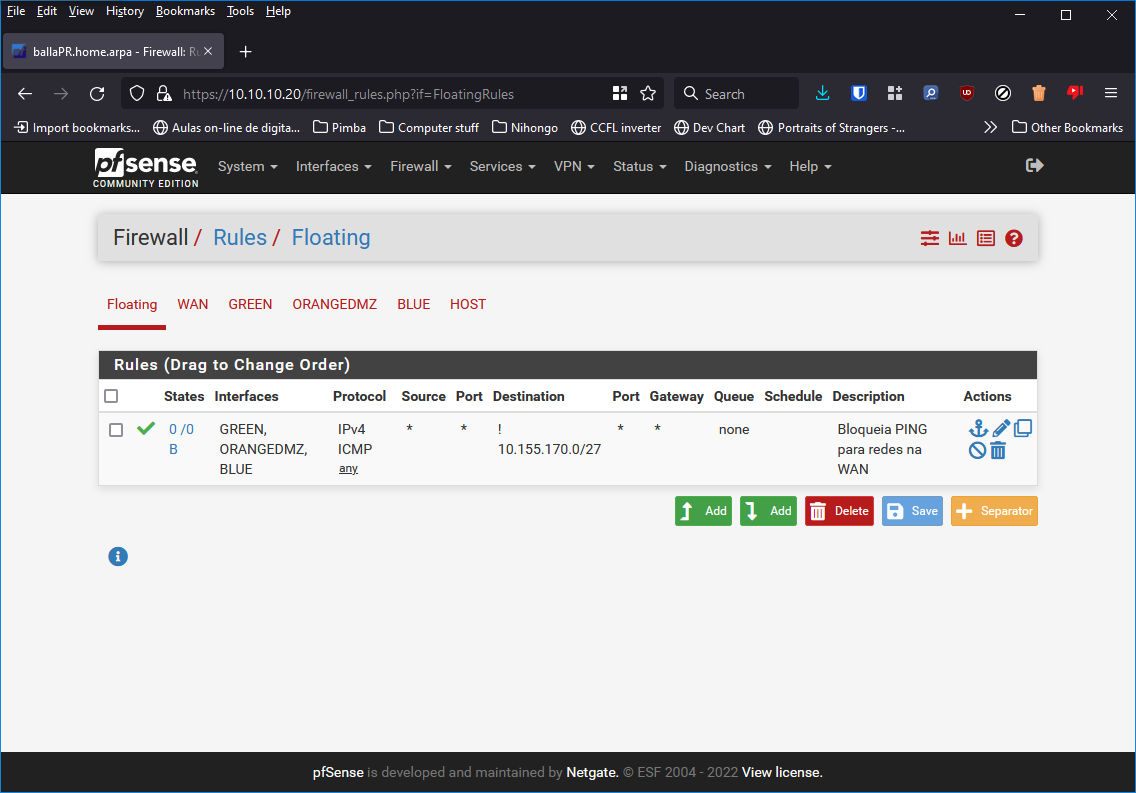Screen dimensions: 1136x793
Task: Switch to the ORANGEDMZ rules tab
Action: 334,305
